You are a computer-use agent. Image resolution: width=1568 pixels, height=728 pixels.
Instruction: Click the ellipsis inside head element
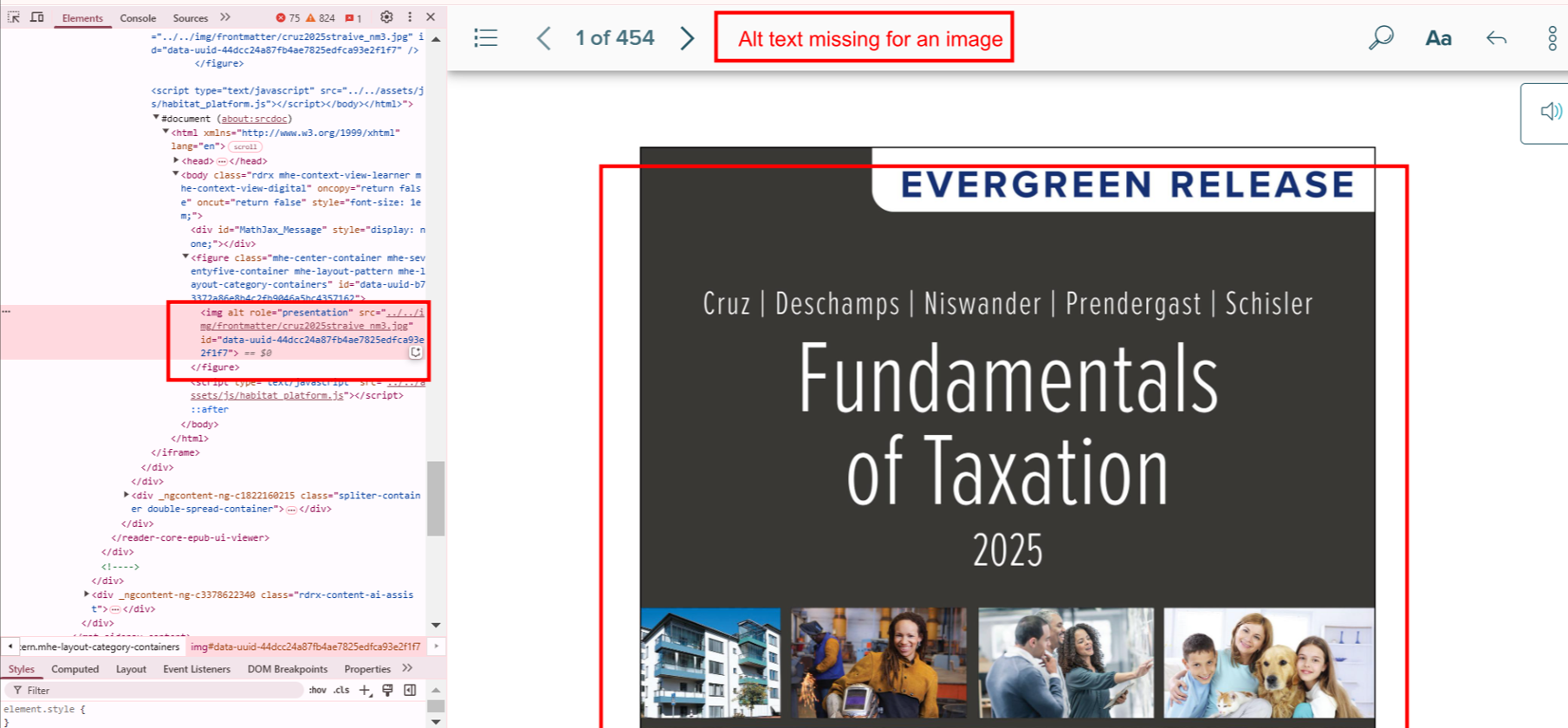(x=222, y=161)
